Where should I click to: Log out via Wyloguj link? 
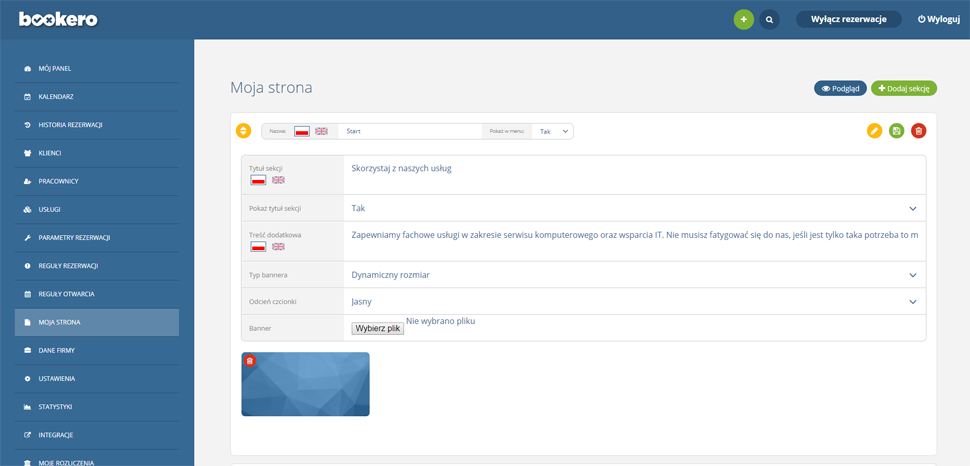(x=938, y=19)
